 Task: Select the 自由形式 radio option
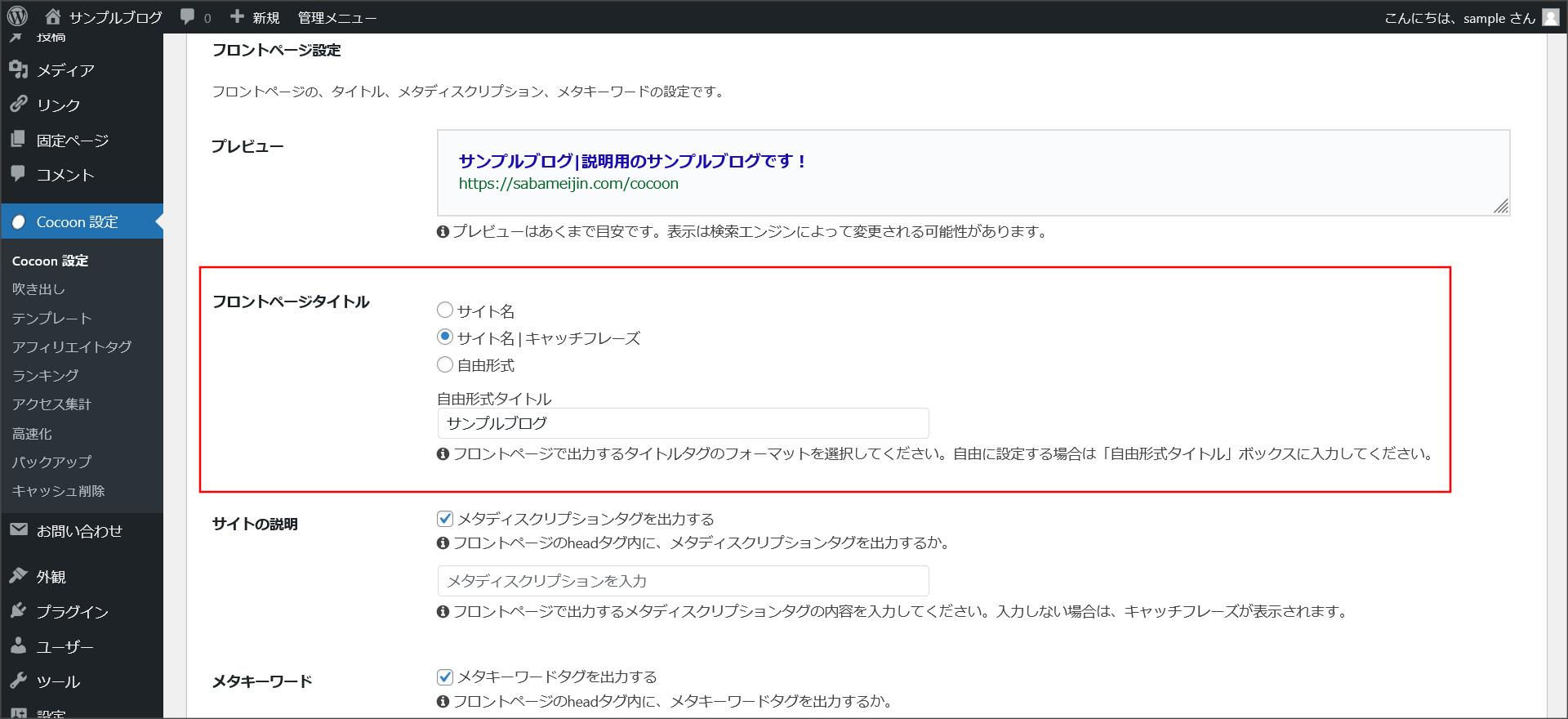click(x=445, y=364)
